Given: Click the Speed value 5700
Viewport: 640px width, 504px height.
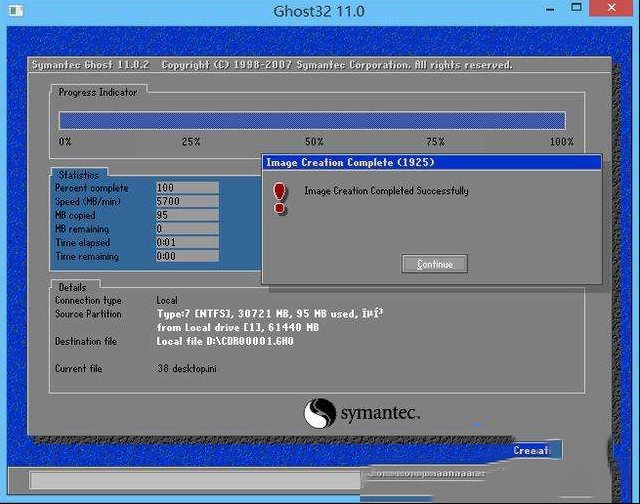Looking at the screenshot, I should click(187, 201).
